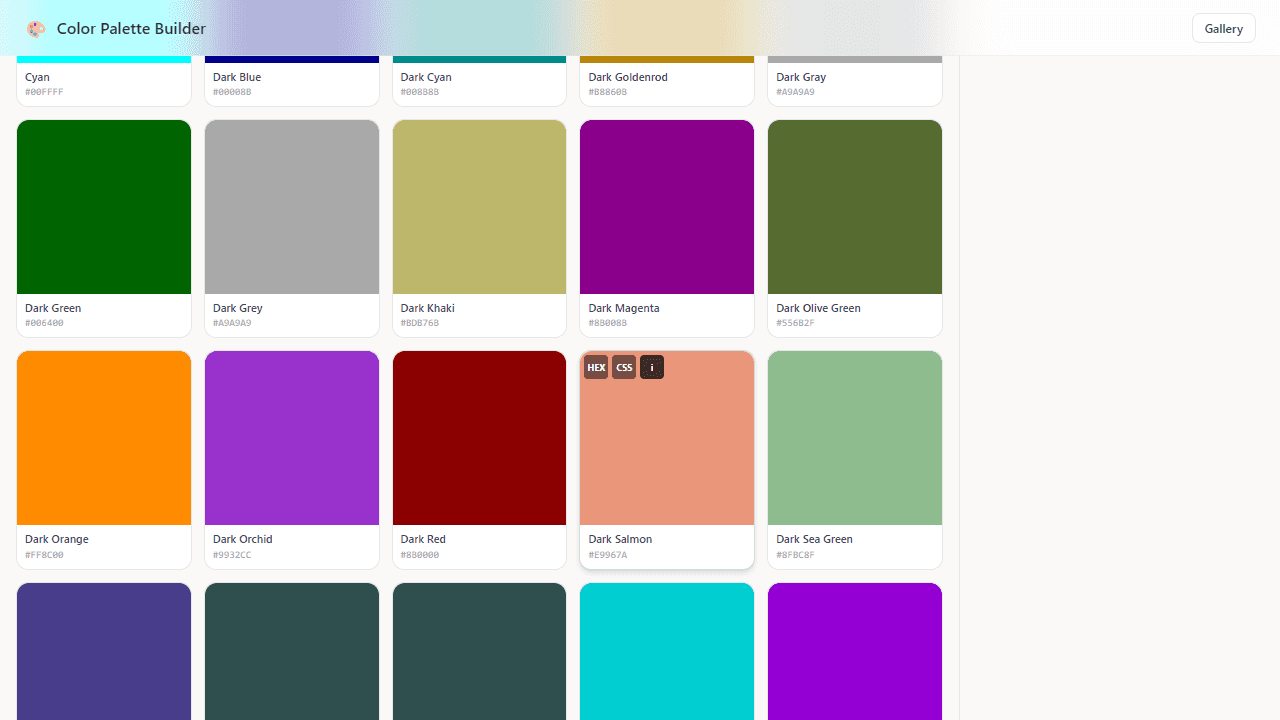Viewport: 1280px width, 720px height.
Task: Click the dark violet swatch in bottom row
Action: point(855,651)
